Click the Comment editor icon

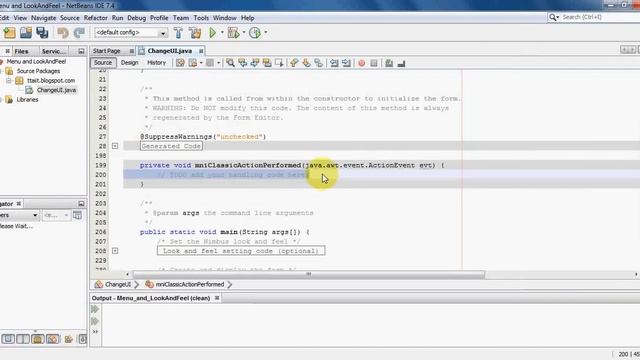389,63
